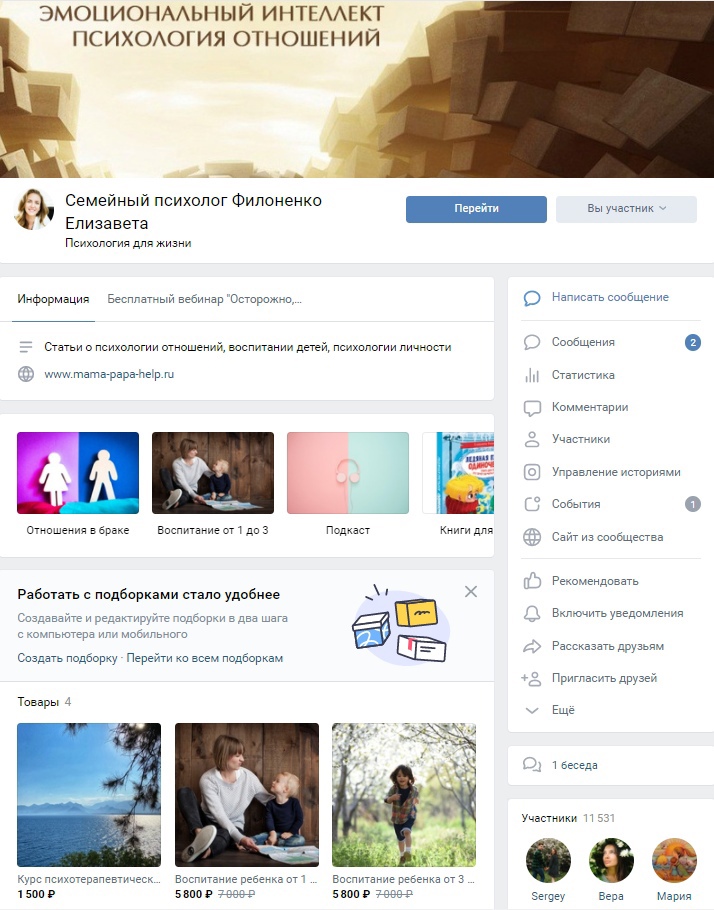
Task: Click the Перейти button
Action: click(476, 209)
